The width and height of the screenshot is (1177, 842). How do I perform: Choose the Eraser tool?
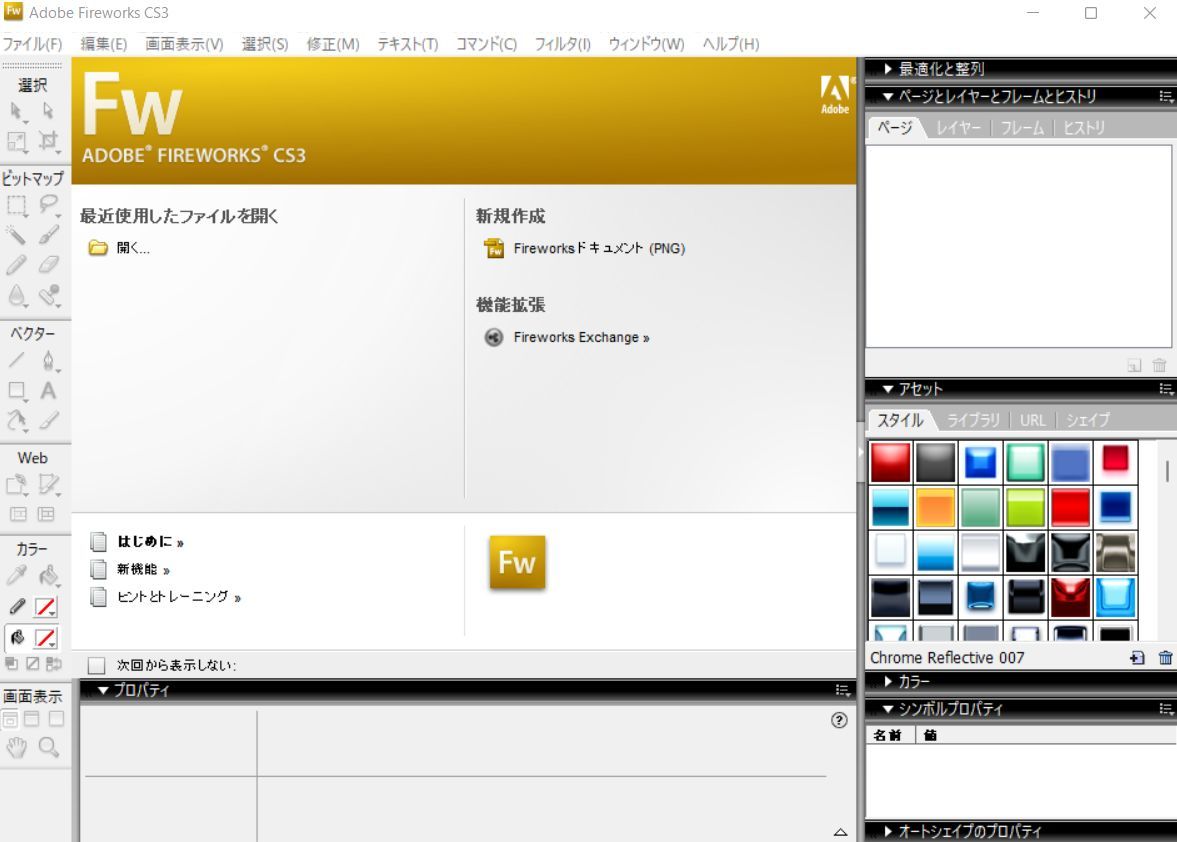pyautogui.click(x=48, y=265)
